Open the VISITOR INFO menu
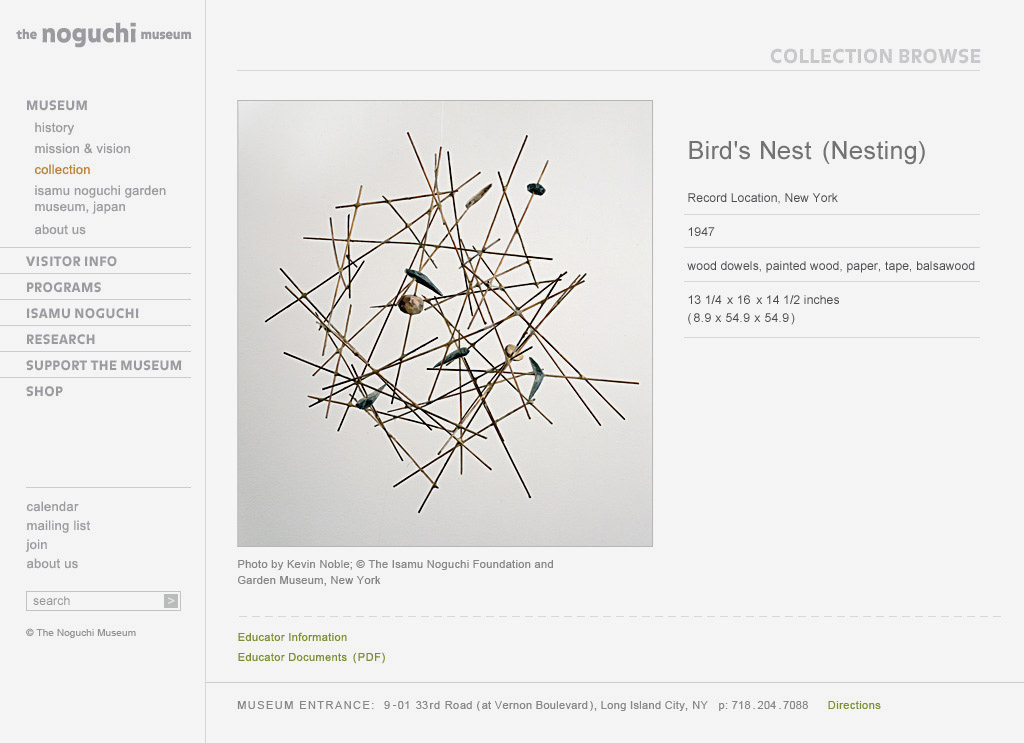Viewport: 1024px width, 743px height. click(x=71, y=261)
